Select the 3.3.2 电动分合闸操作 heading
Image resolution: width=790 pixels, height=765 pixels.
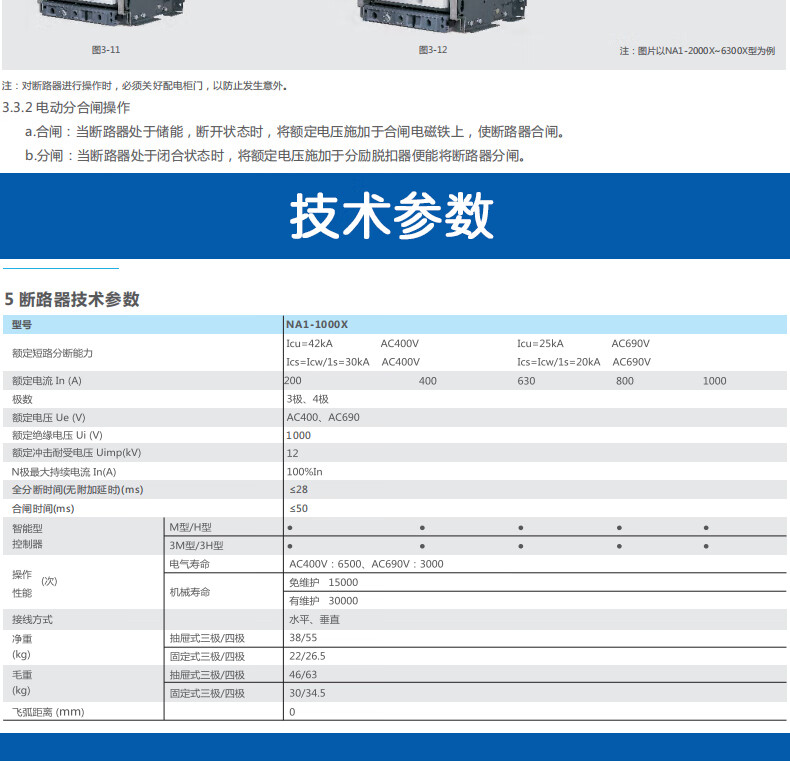pyautogui.click(x=66, y=107)
